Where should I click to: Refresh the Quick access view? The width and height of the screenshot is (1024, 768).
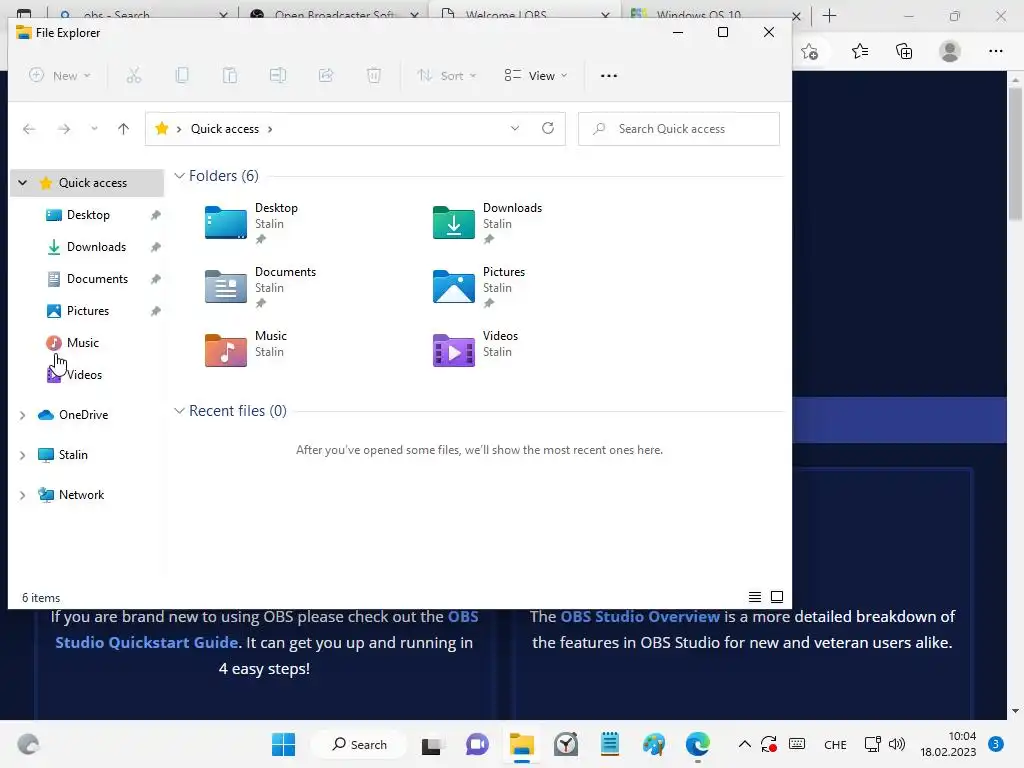[x=548, y=128]
